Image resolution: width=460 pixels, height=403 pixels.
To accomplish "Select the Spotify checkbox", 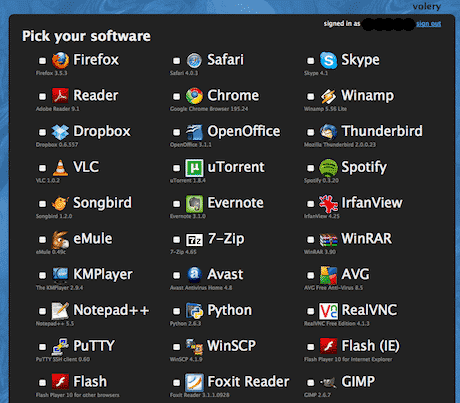I will click(x=310, y=168).
